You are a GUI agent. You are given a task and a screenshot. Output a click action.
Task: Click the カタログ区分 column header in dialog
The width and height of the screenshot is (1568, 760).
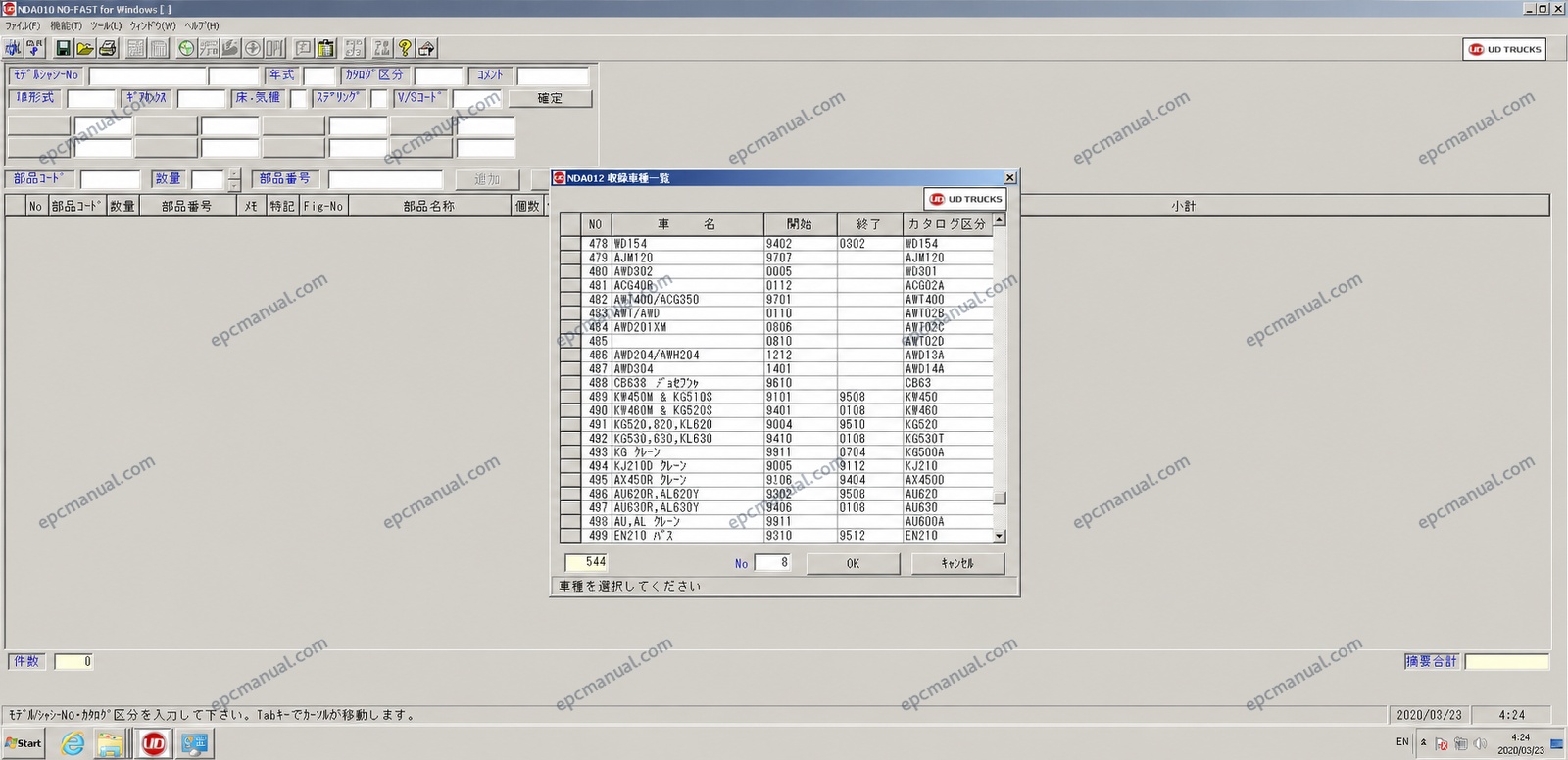coord(947,224)
